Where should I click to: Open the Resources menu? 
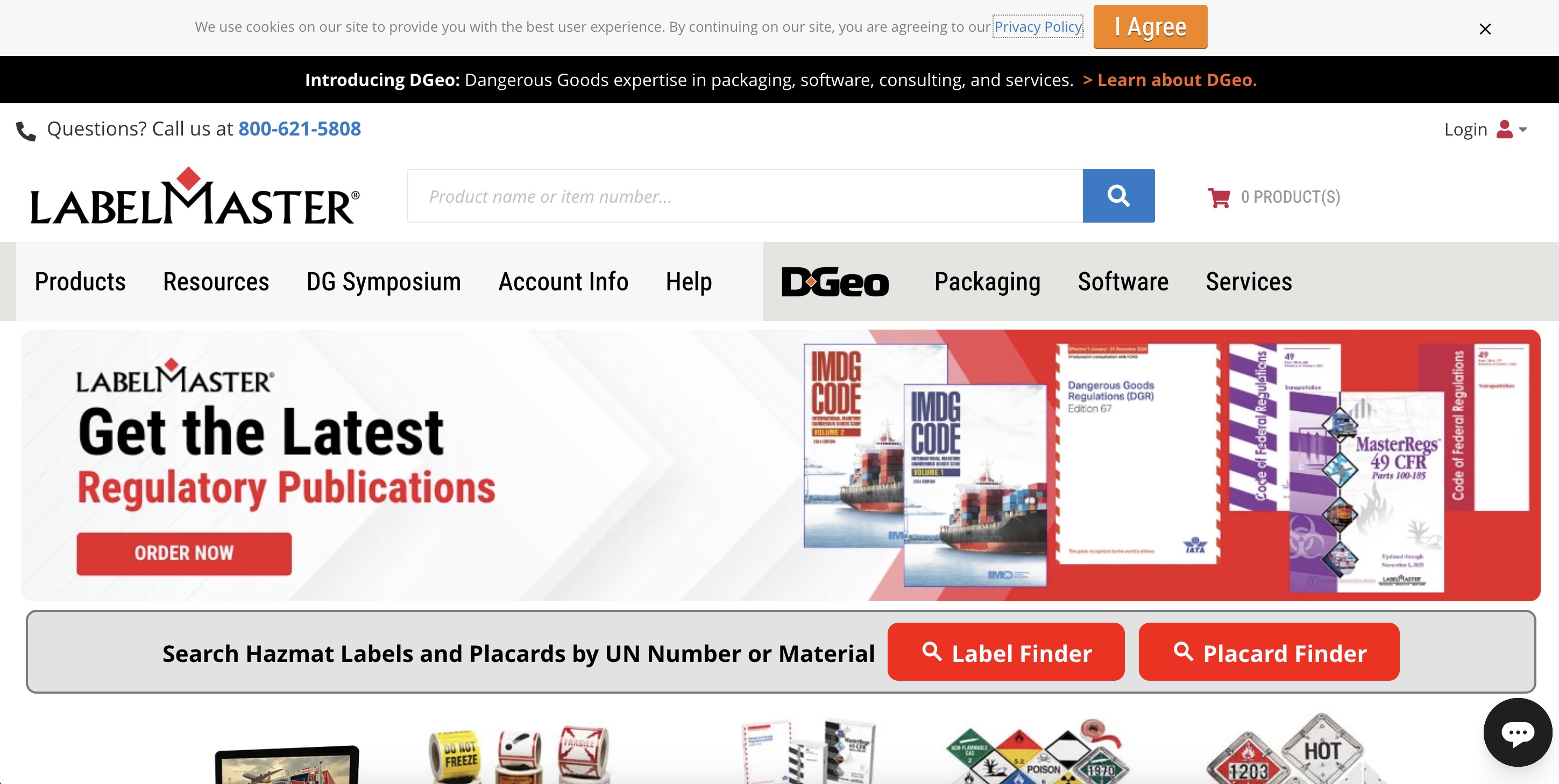(x=216, y=281)
